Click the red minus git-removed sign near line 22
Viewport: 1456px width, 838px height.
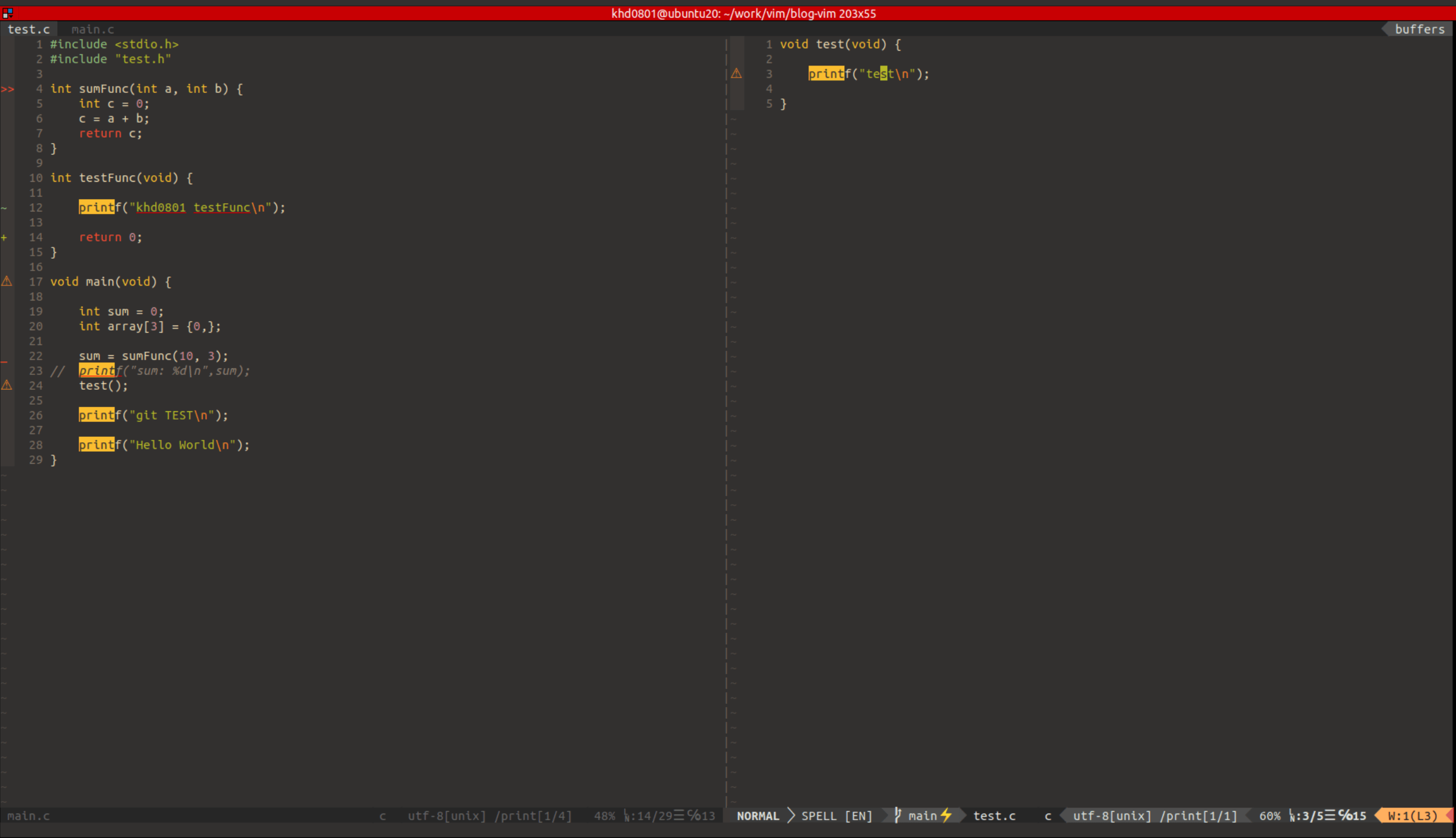pos(4,362)
